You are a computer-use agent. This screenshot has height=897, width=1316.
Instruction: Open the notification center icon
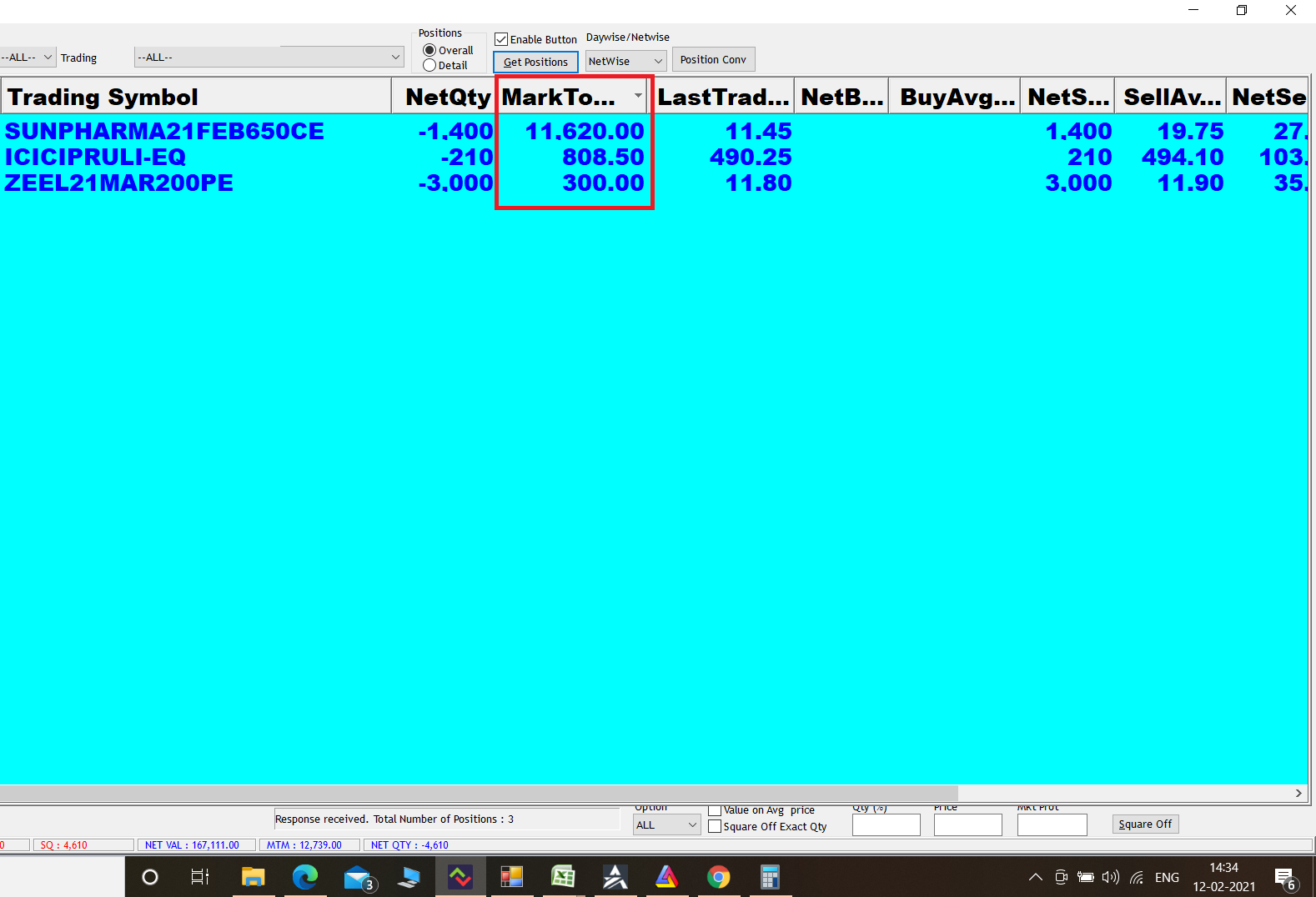pyautogui.click(x=1284, y=877)
